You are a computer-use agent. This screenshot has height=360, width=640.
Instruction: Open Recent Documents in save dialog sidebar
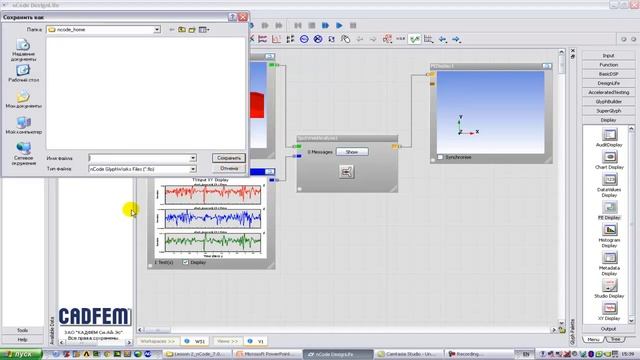pos(23,50)
